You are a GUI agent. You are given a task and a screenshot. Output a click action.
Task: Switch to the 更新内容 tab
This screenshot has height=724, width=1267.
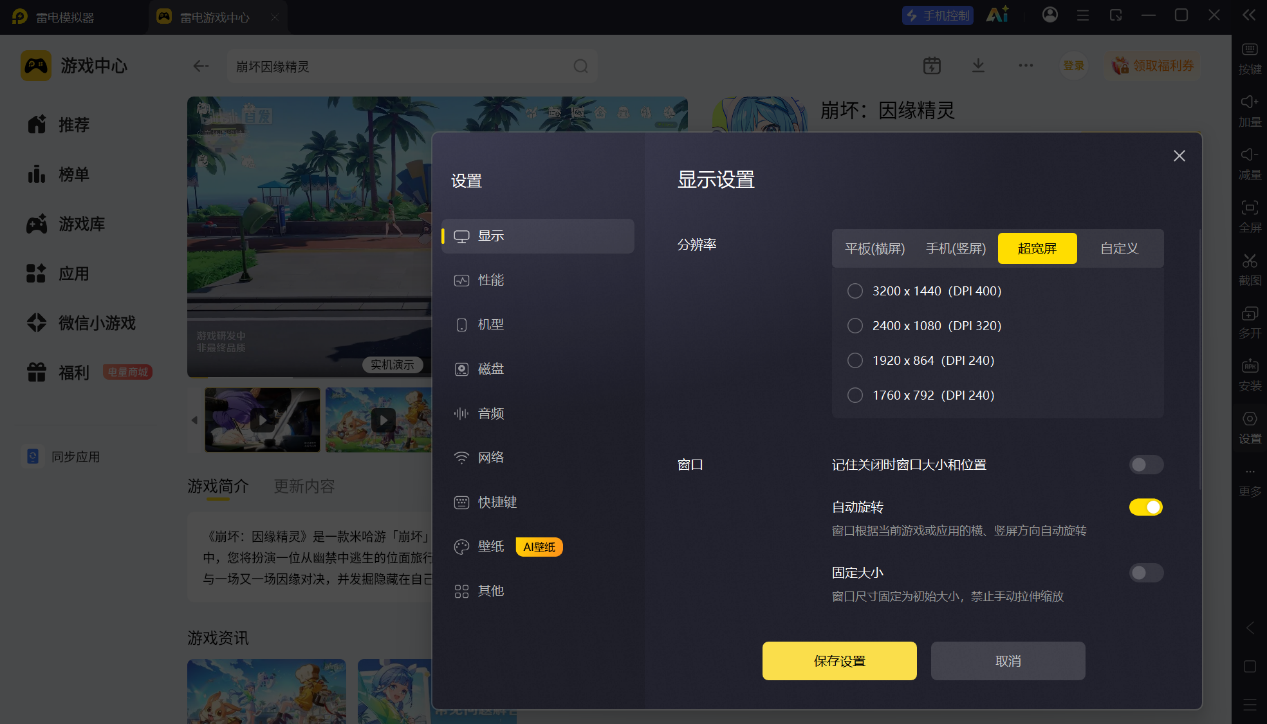[305, 486]
